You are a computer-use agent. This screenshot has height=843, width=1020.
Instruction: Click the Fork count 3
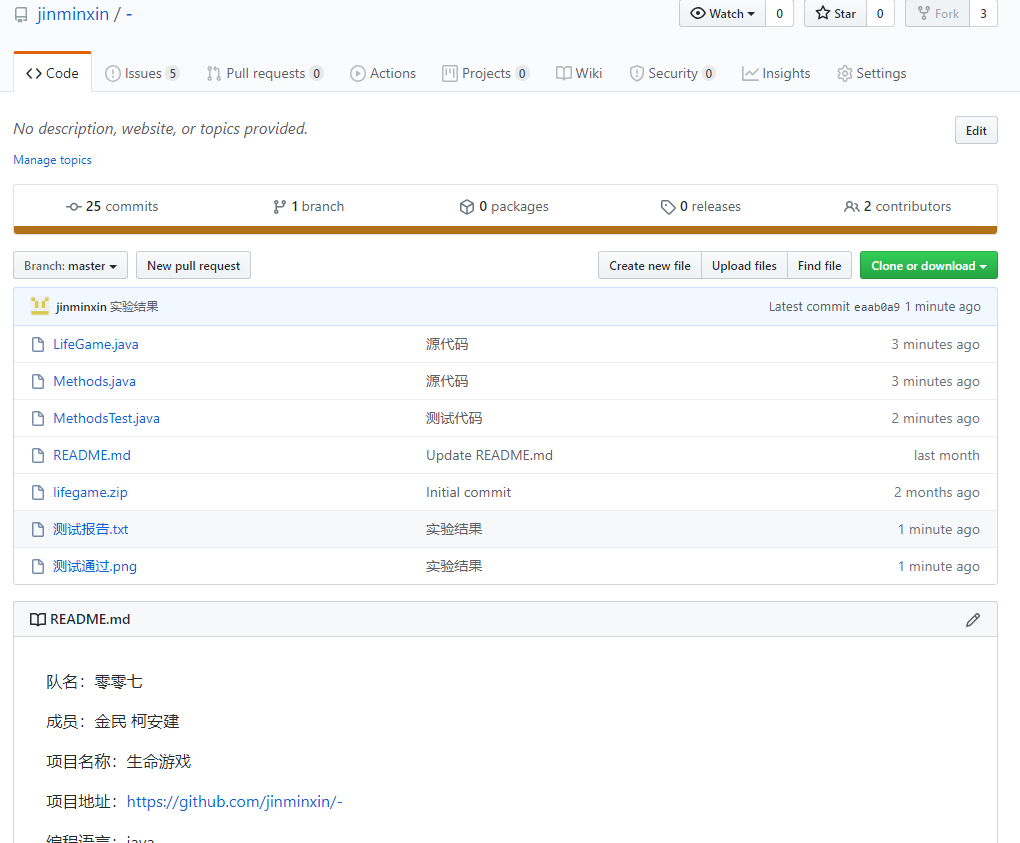[x=984, y=14]
